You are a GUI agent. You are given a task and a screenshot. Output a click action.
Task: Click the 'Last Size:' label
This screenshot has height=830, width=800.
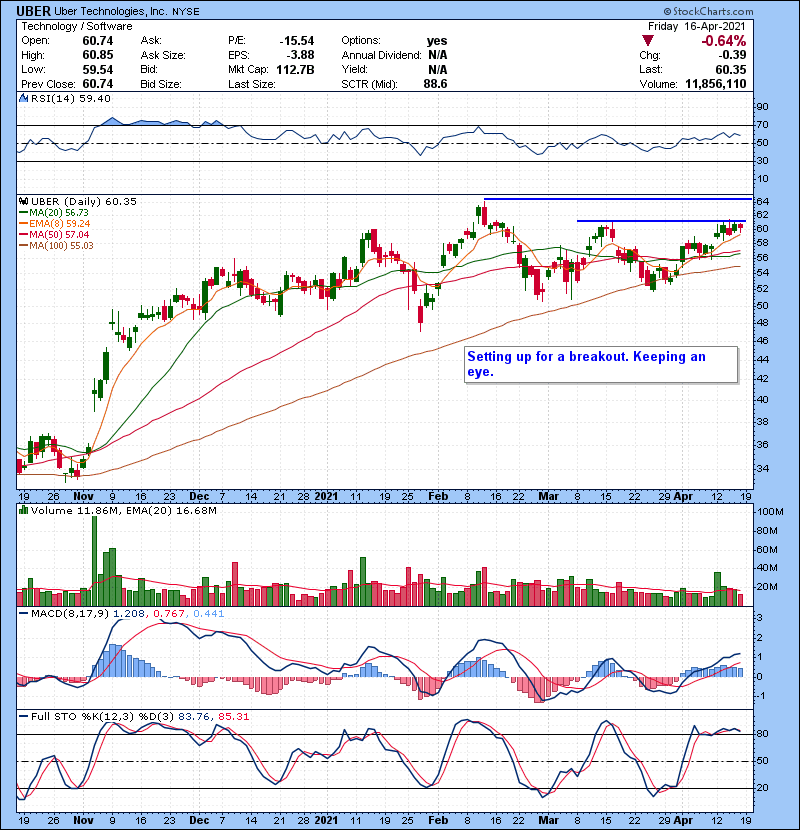(251, 84)
